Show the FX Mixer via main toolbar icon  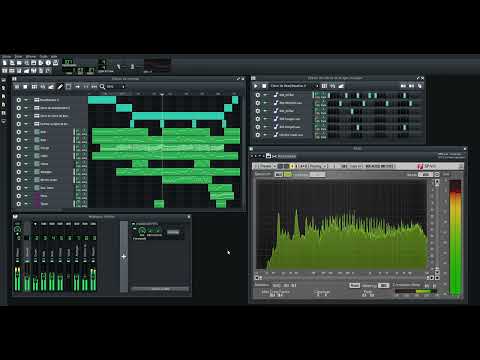(34, 71)
